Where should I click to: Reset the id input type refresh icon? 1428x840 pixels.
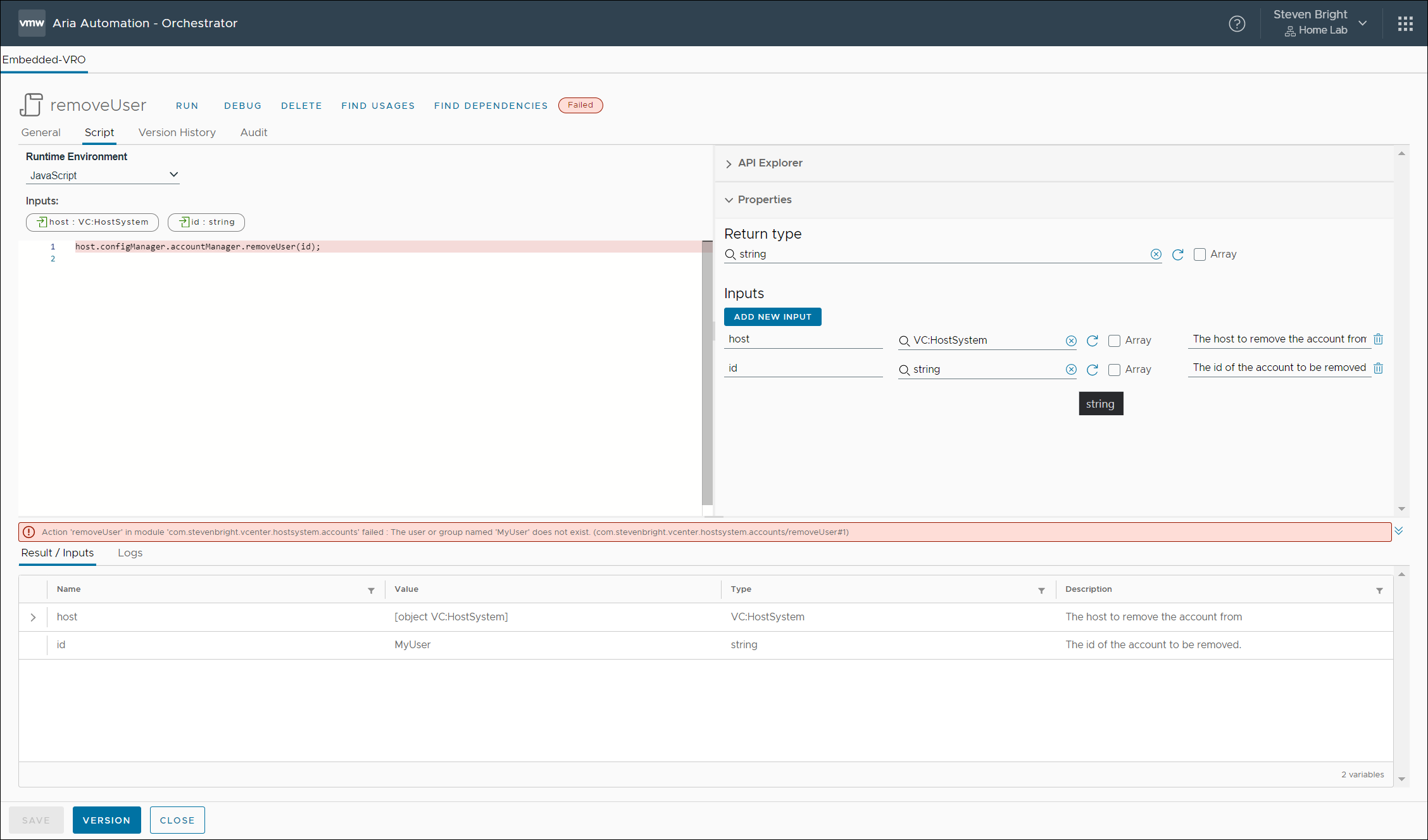click(1092, 370)
